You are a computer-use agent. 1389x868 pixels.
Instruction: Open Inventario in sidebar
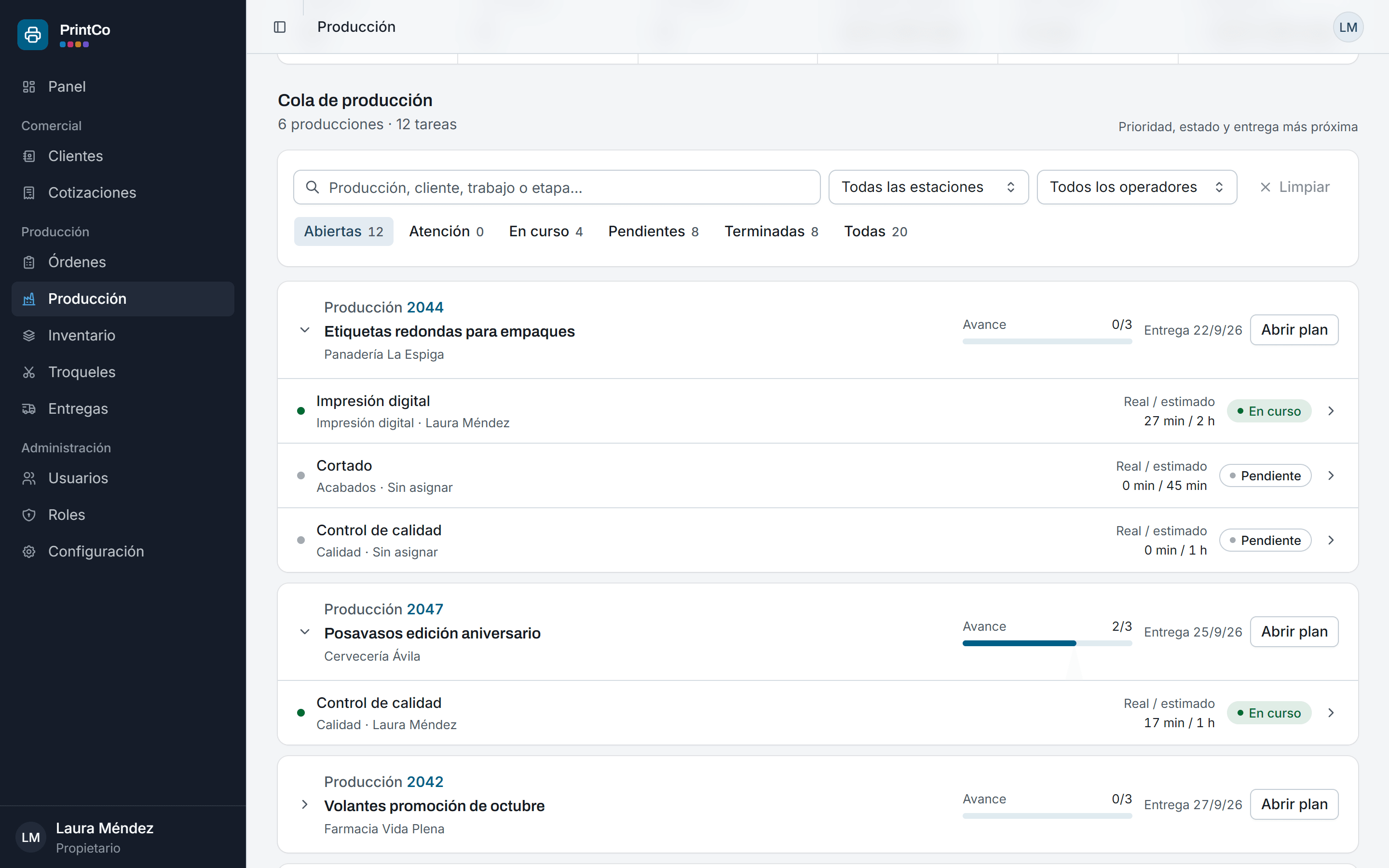point(123,336)
